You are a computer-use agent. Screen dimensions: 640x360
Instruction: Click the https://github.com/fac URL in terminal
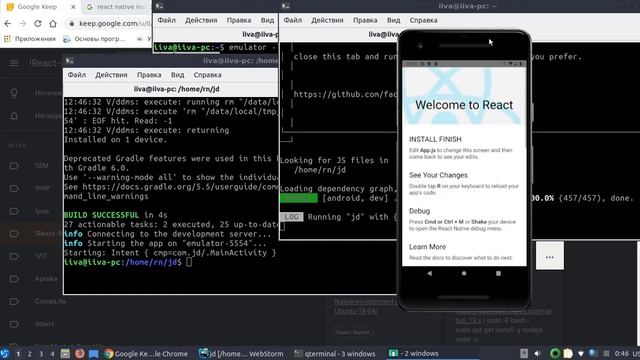345,94
